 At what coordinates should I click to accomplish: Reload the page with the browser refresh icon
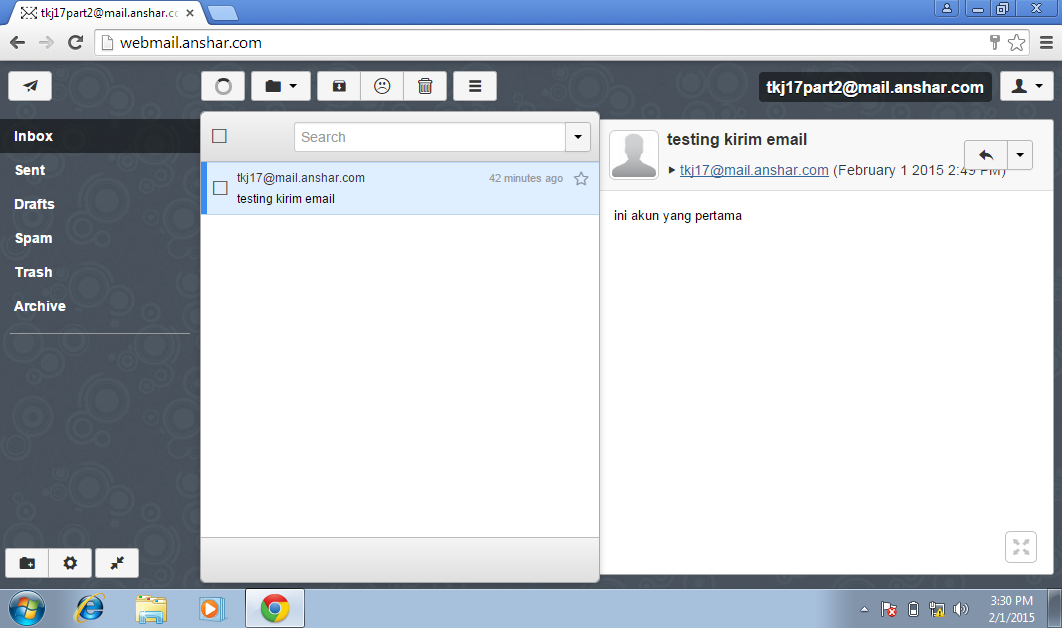click(x=76, y=43)
